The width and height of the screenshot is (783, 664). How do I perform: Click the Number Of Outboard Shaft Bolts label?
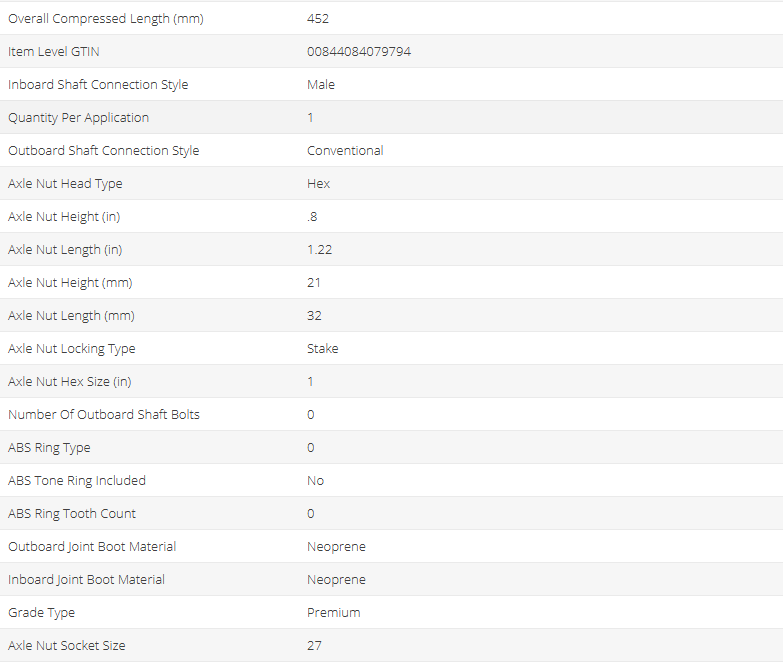(x=104, y=415)
